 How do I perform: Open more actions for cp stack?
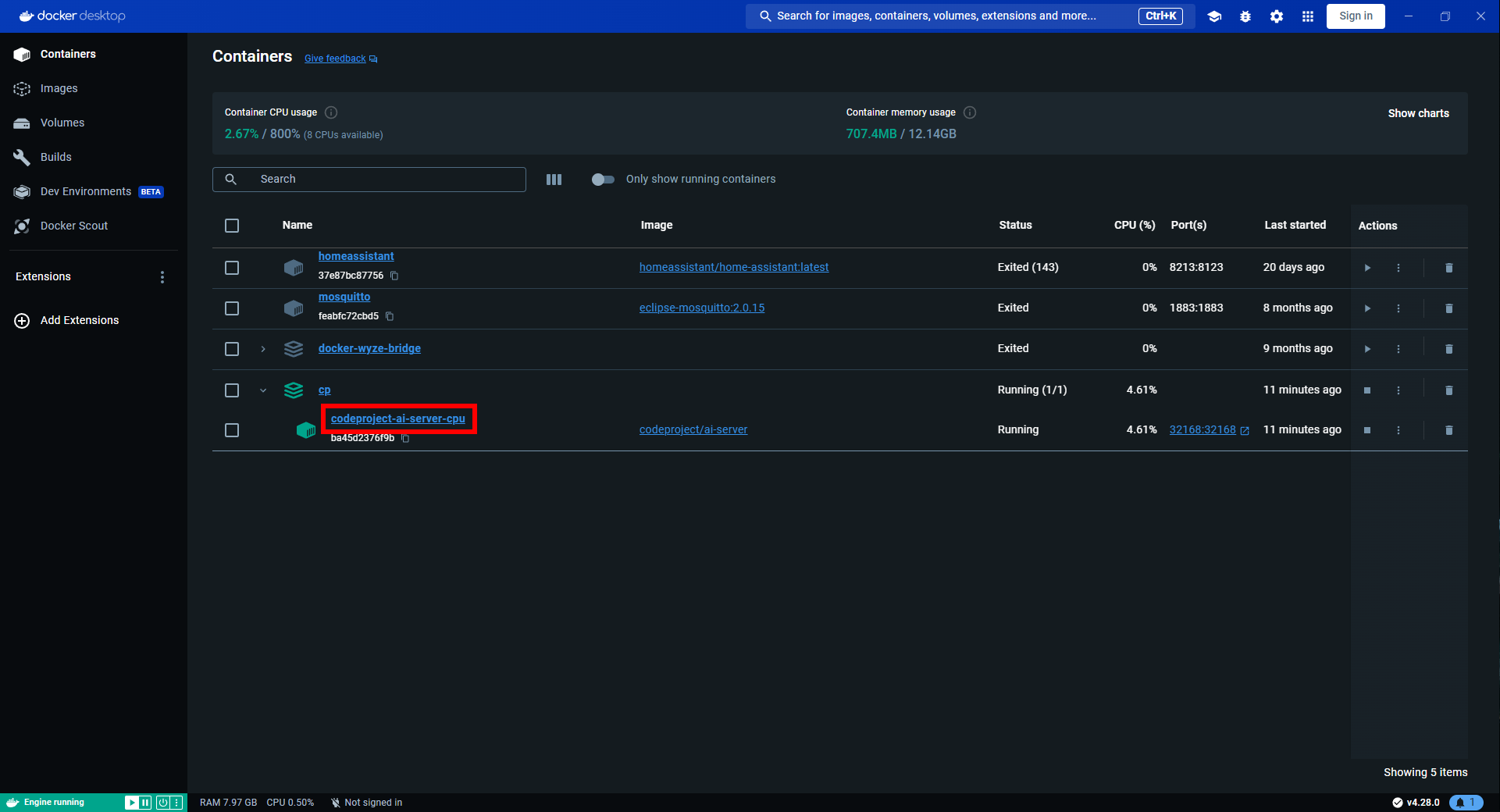click(x=1398, y=390)
